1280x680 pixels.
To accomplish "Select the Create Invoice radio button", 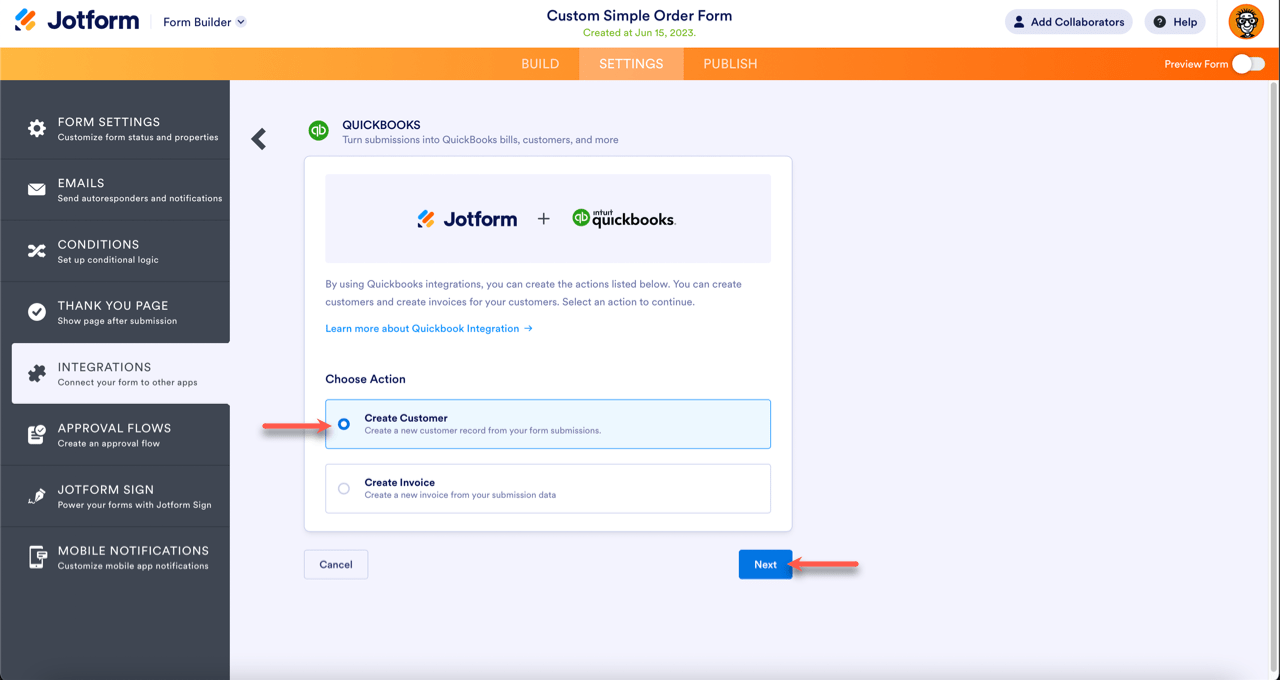I will click(344, 489).
